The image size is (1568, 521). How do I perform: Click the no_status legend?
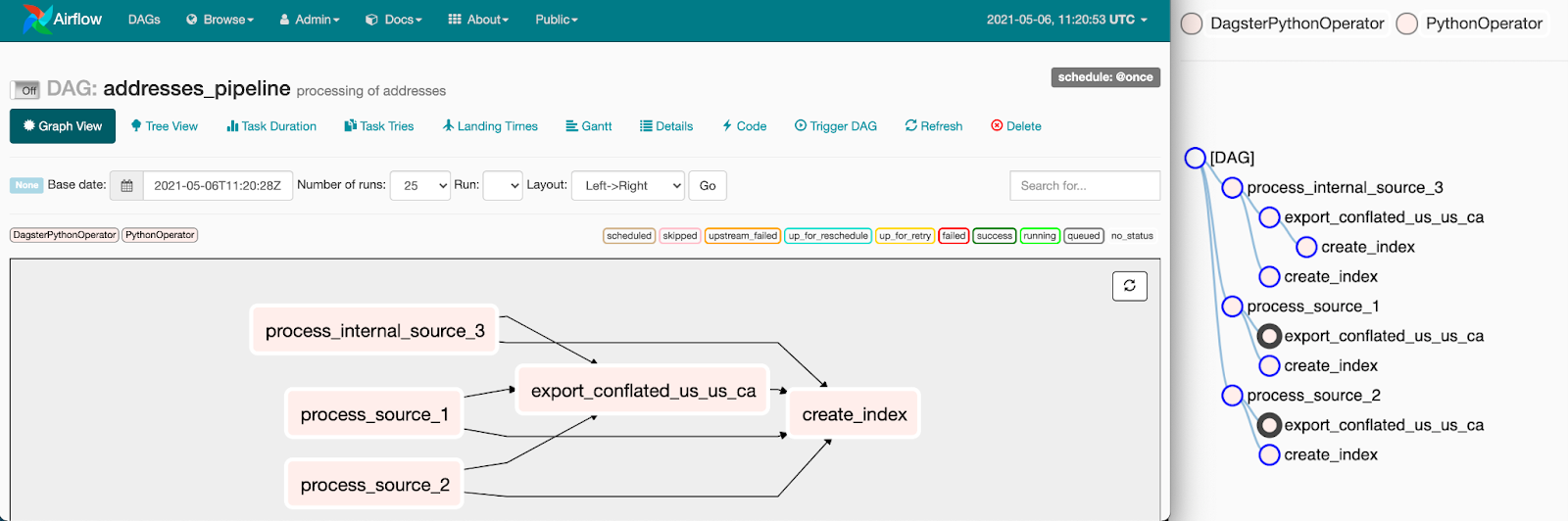coord(1132,236)
